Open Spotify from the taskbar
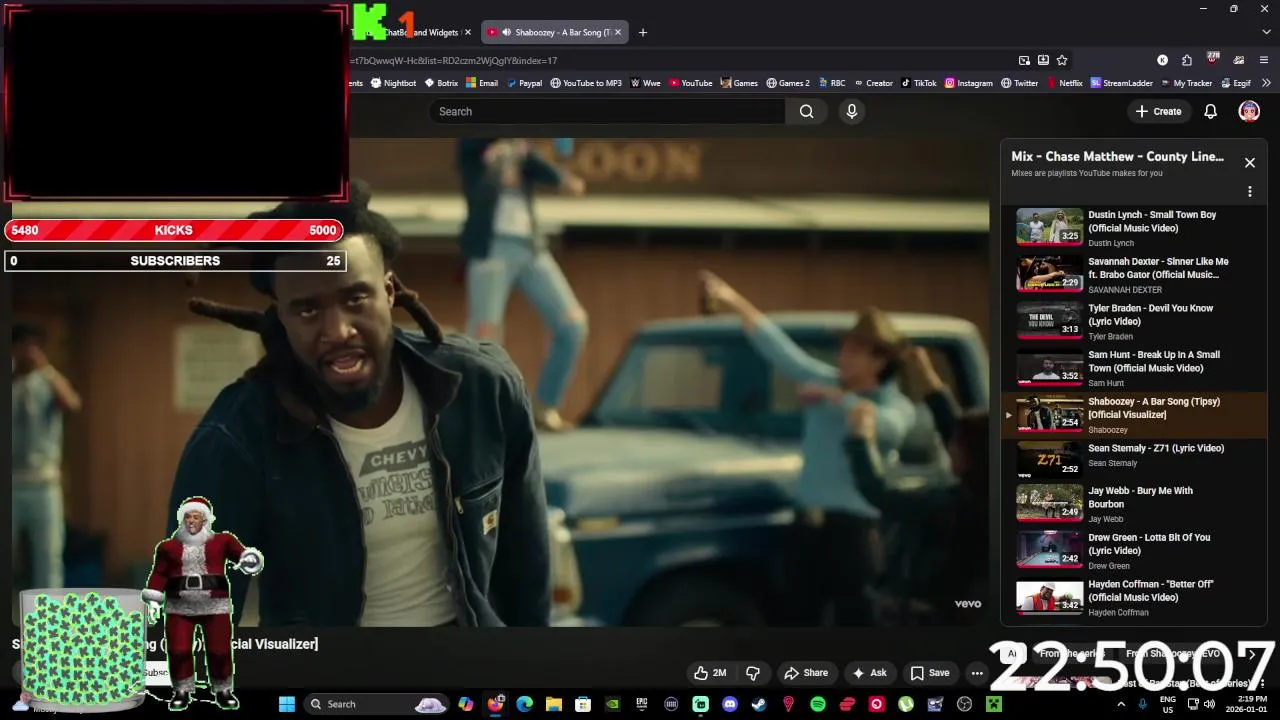This screenshot has width=1280, height=720. [817, 704]
